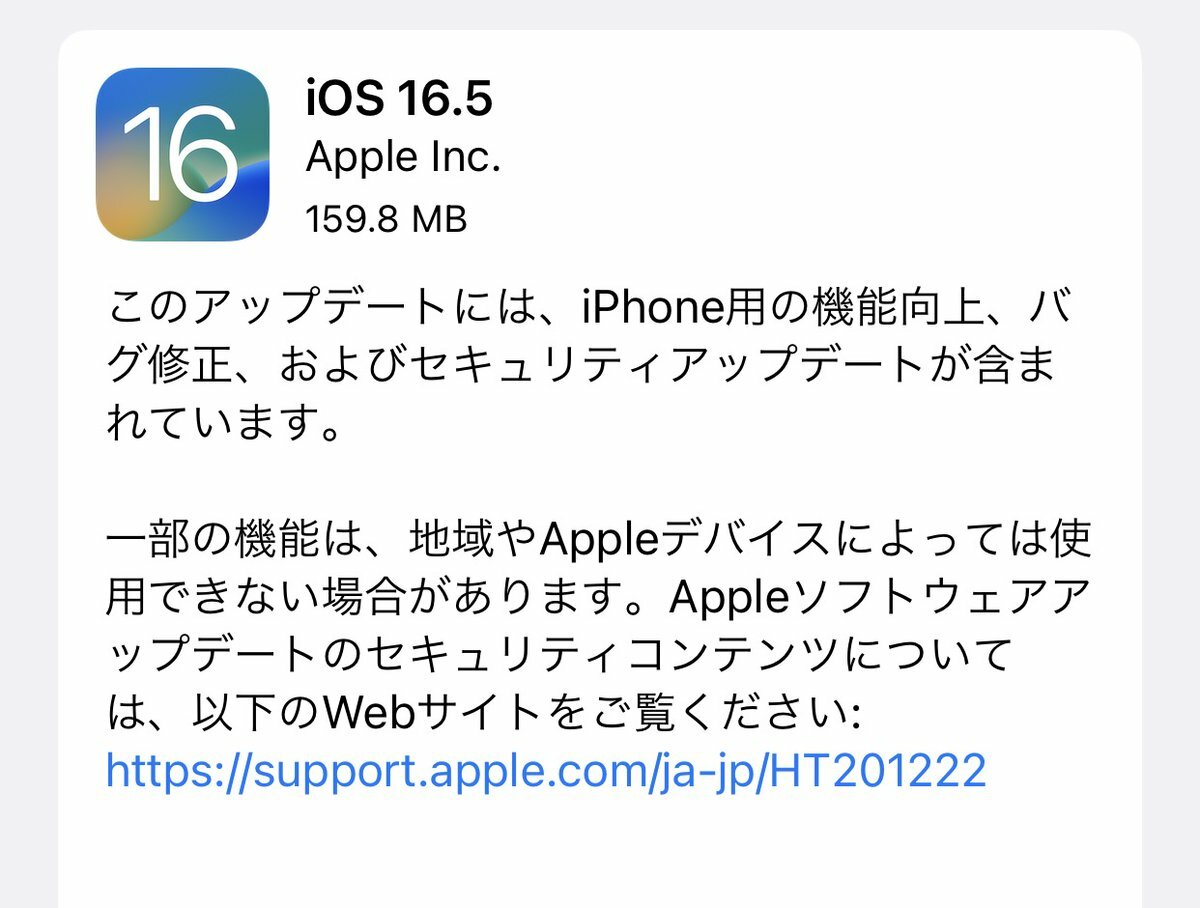Tap the word Webサイト
This screenshot has height=908, width=1200.
pos(433,713)
